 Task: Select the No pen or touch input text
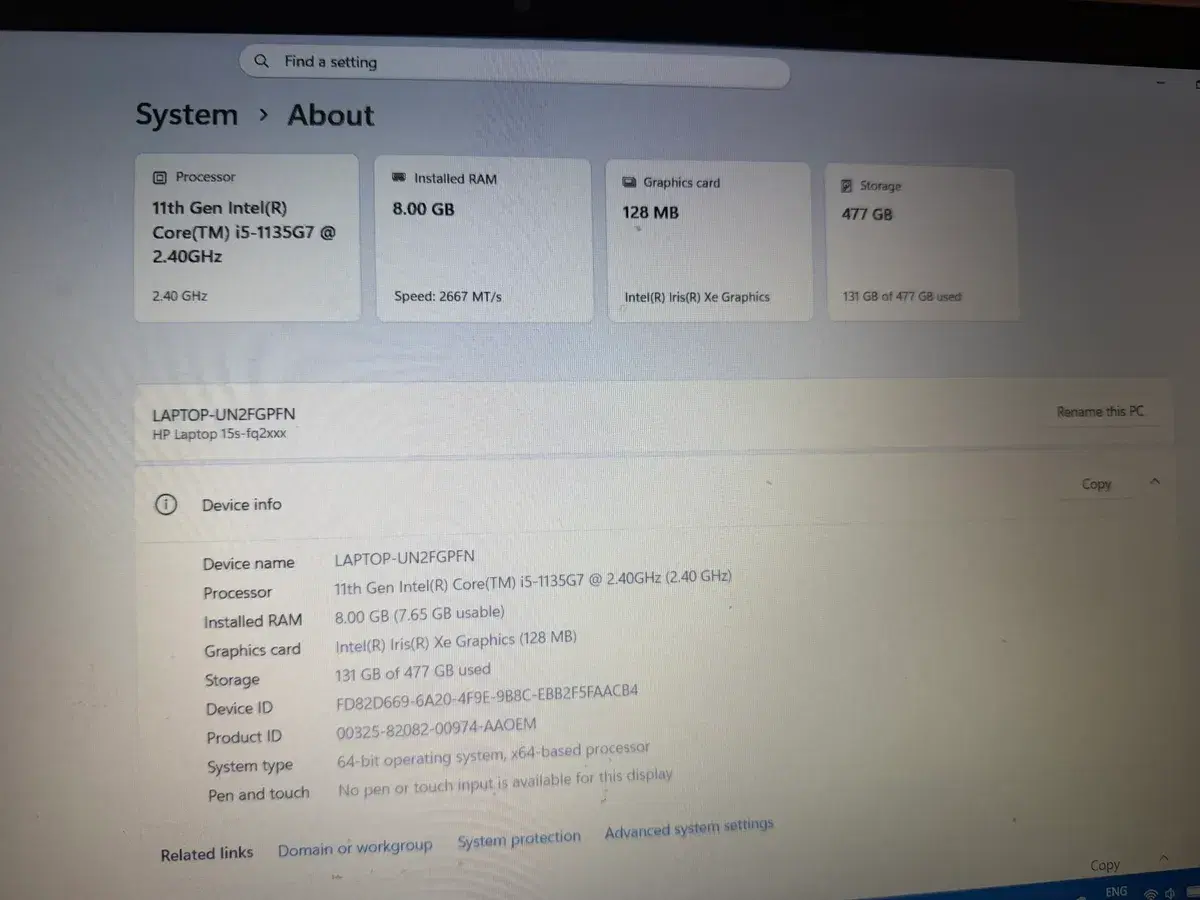(x=505, y=782)
